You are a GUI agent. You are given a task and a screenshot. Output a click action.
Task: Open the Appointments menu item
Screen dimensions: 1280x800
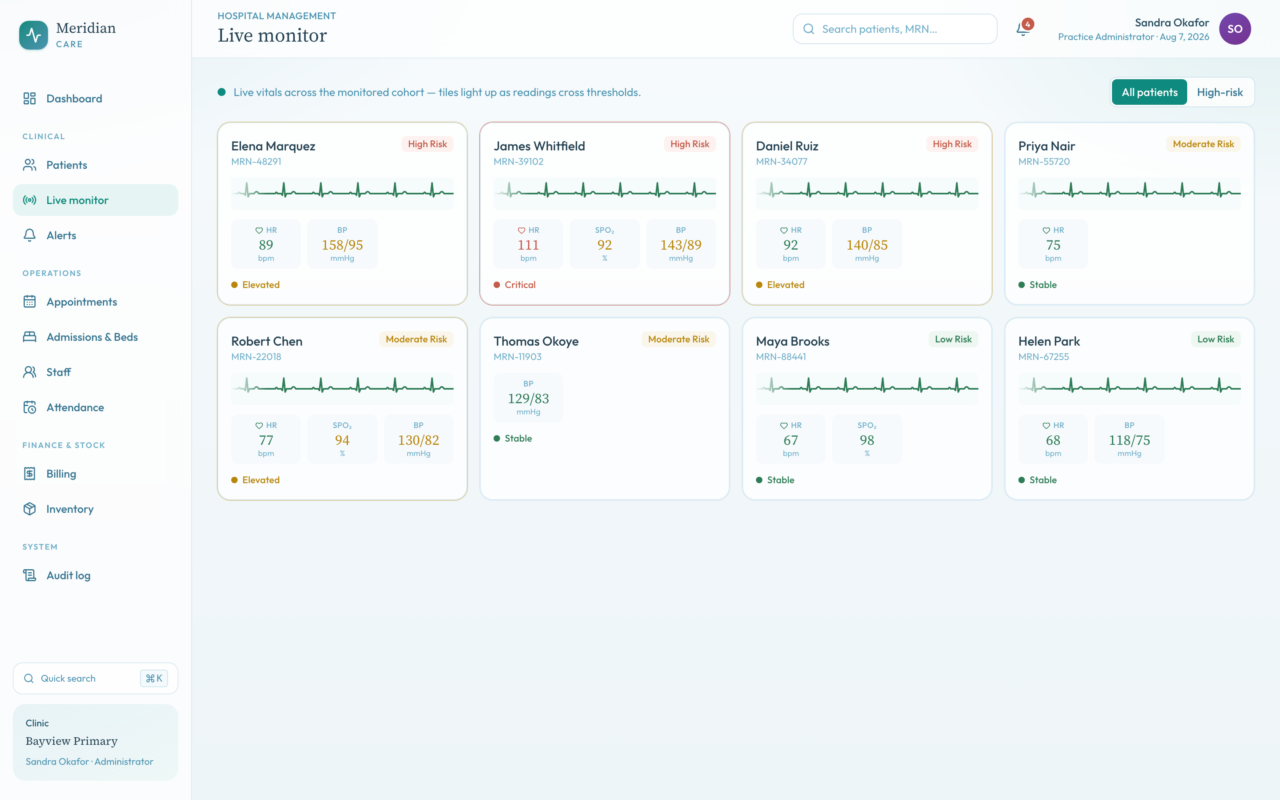coord(96,302)
